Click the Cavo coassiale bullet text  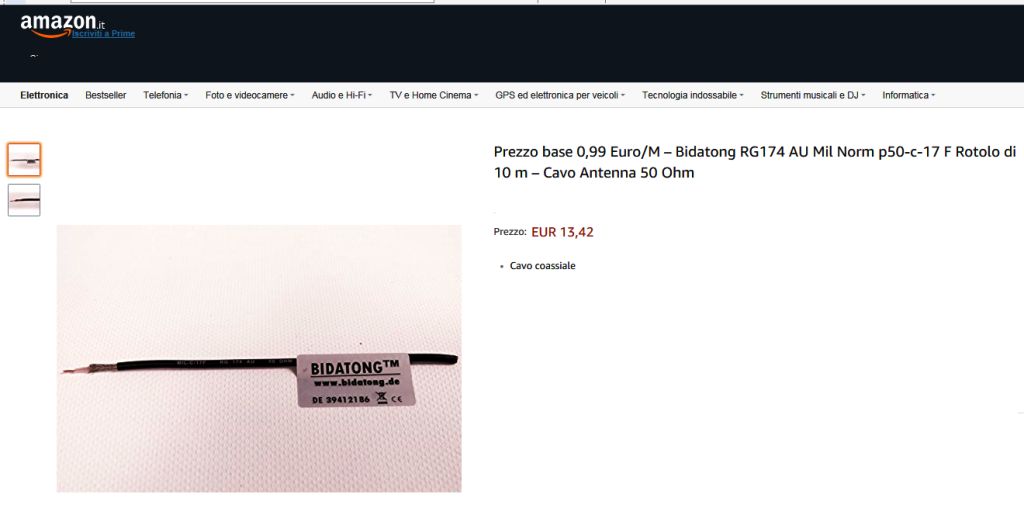pyautogui.click(x=543, y=266)
